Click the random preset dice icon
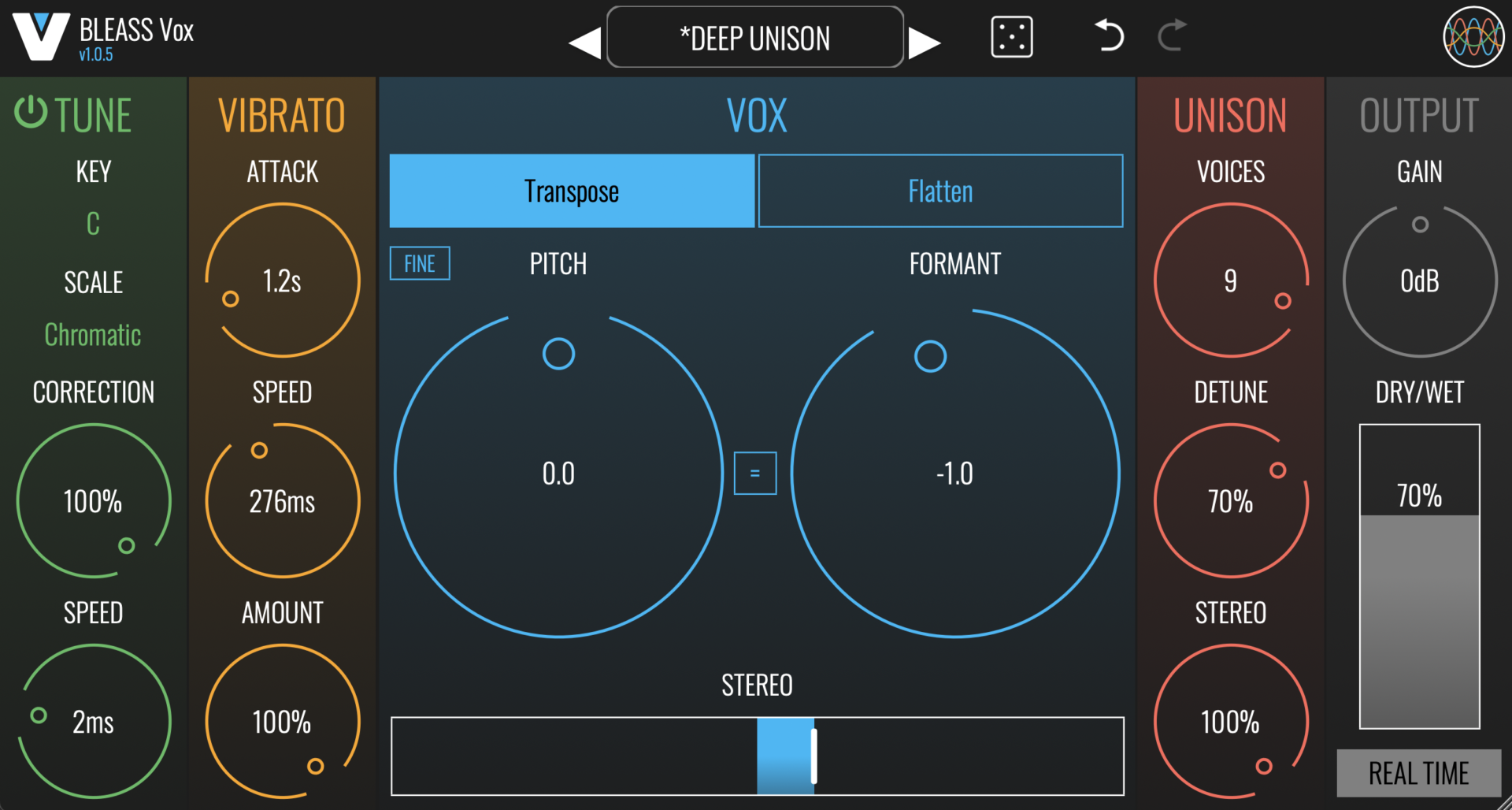The image size is (1512, 810). point(1011,37)
